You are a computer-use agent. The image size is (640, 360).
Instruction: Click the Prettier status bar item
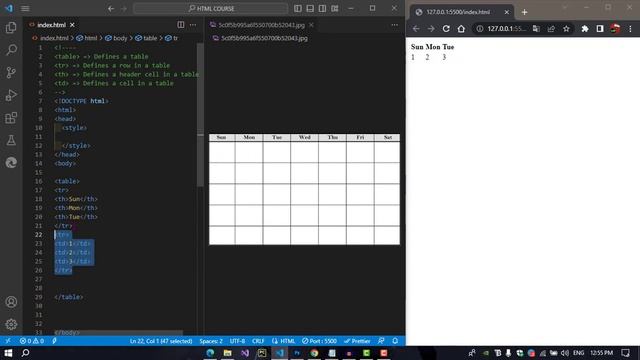click(x=357, y=341)
